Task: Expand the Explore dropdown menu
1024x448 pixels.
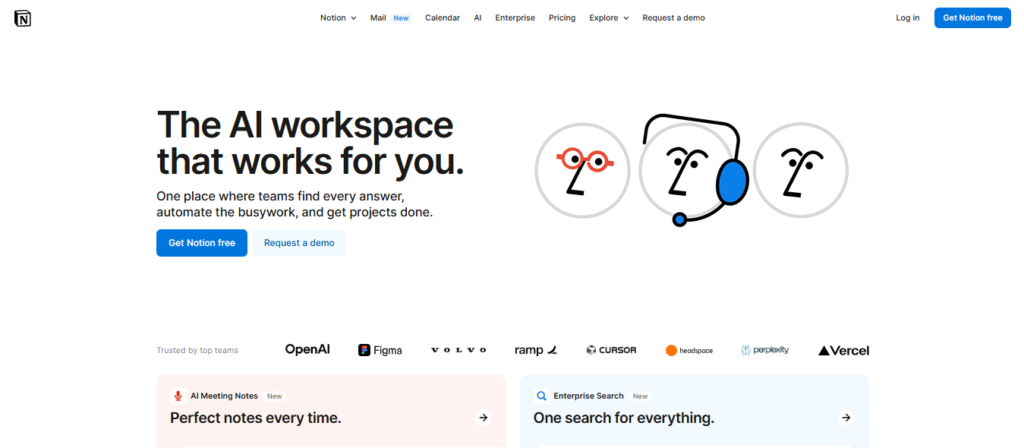Action: pos(609,18)
